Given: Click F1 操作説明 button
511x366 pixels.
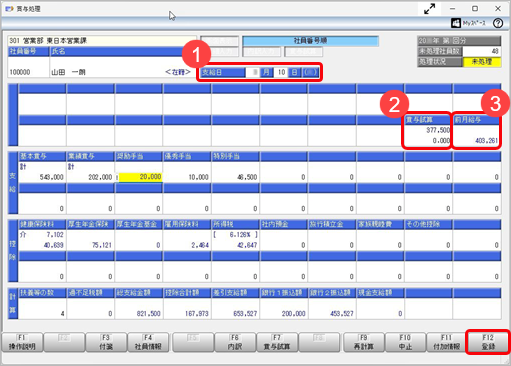Looking at the screenshot, I should click(x=22, y=342).
